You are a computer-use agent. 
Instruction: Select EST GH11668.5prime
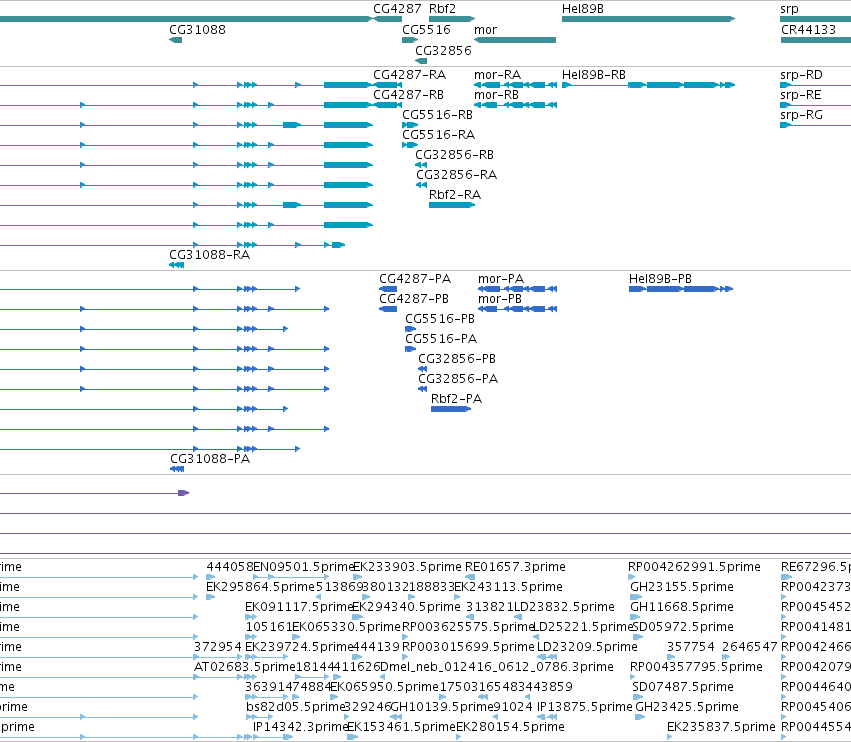tap(682, 606)
